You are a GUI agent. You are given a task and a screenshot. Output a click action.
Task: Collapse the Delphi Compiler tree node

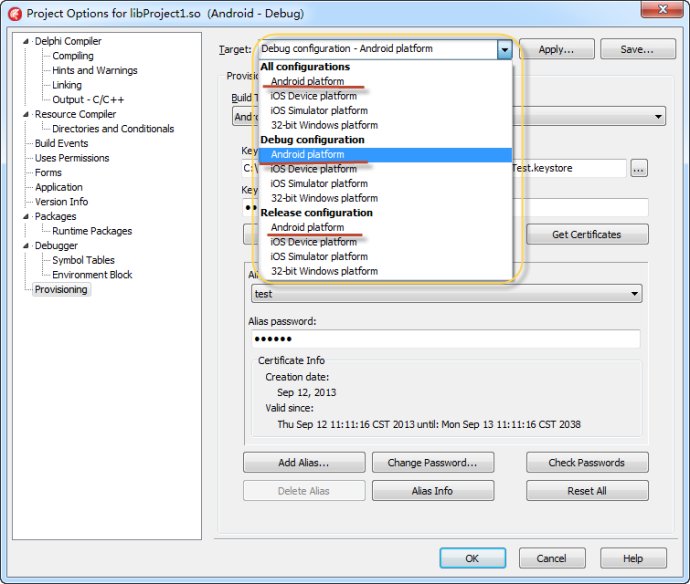(26, 41)
